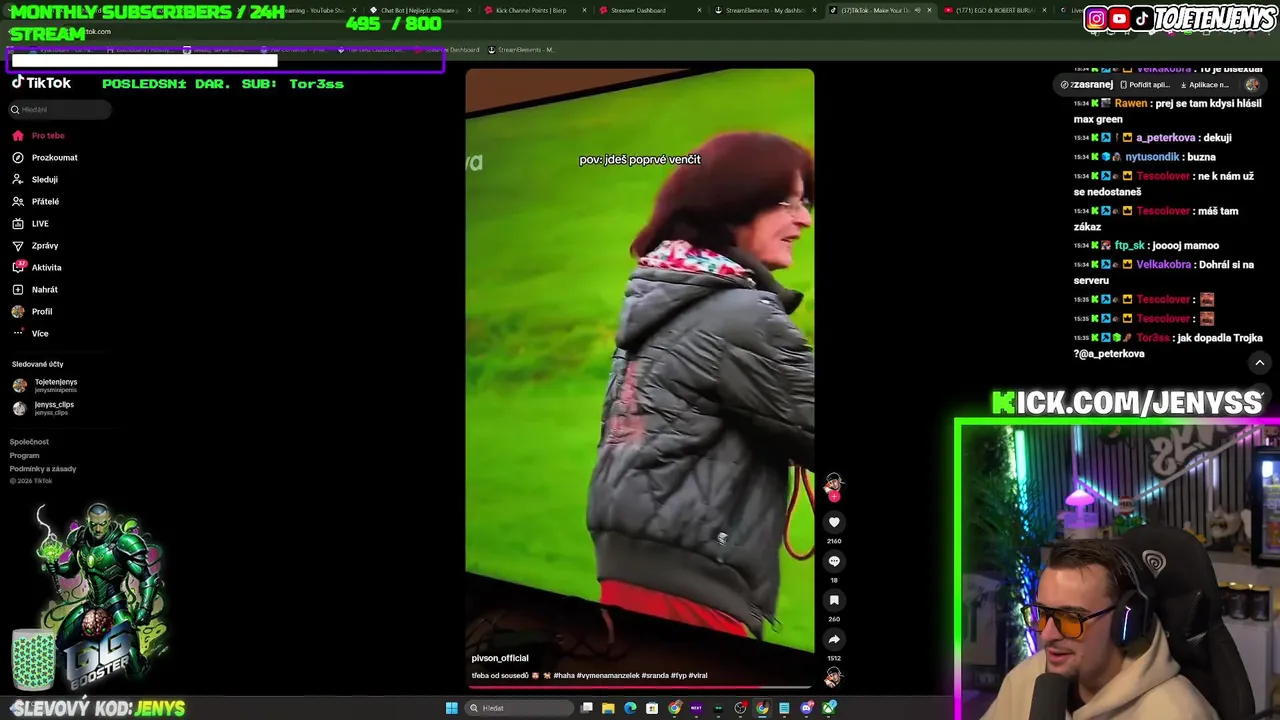The height and width of the screenshot is (720, 1280).
Task: Open File Explorer from the taskbar
Action: click(x=608, y=708)
